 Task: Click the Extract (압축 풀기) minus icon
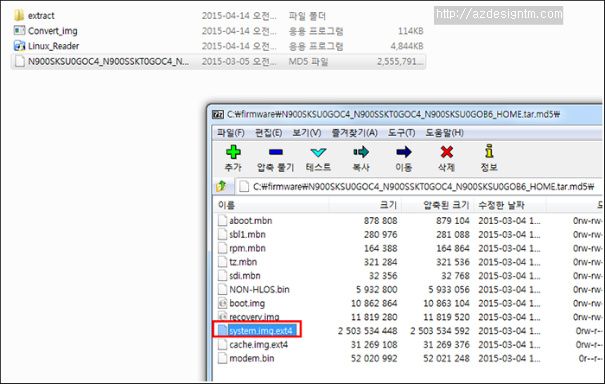pyautogui.click(x=275, y=152)
